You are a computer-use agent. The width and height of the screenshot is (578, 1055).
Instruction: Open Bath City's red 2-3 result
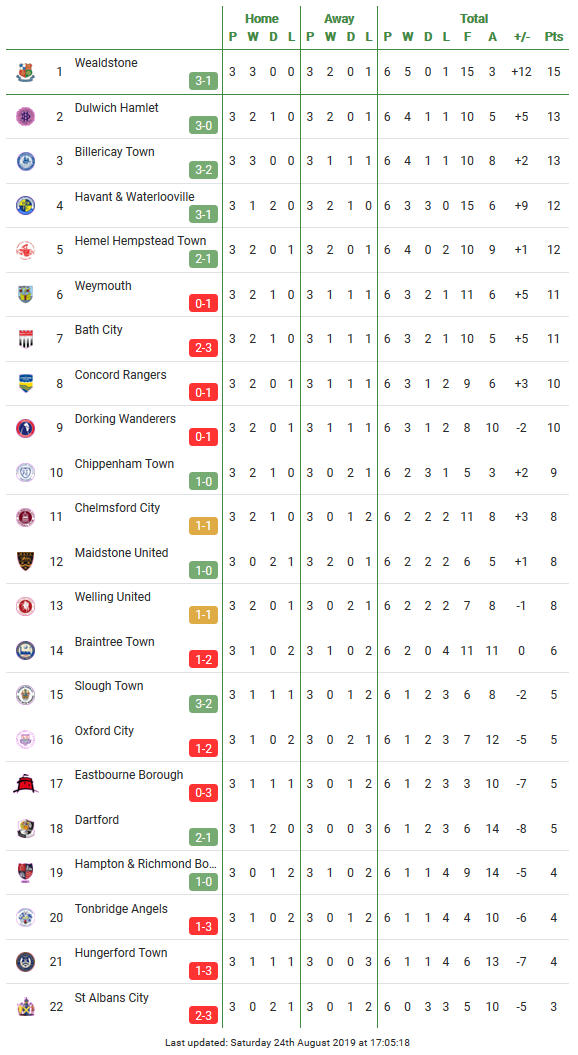(x=203, y=348)
